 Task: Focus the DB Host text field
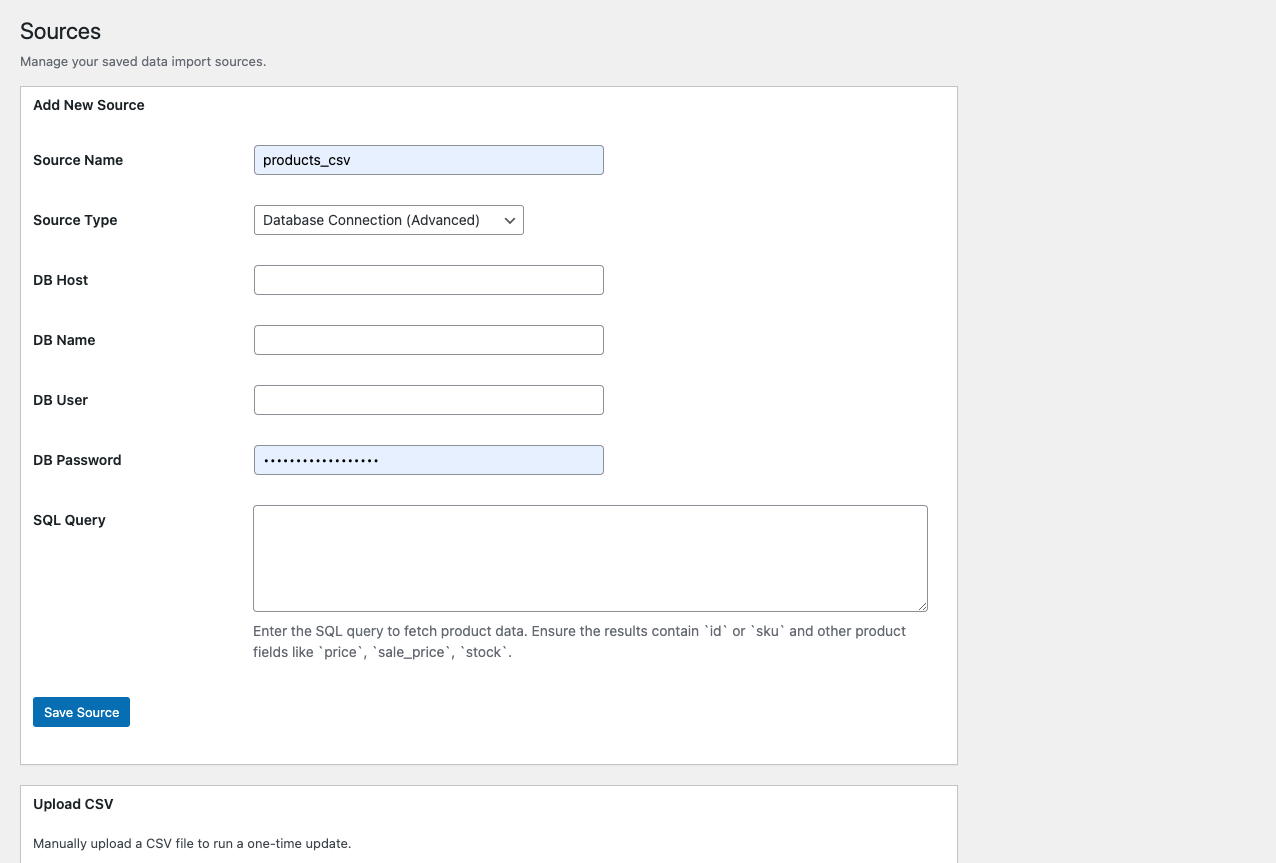[x=428, y=280]
